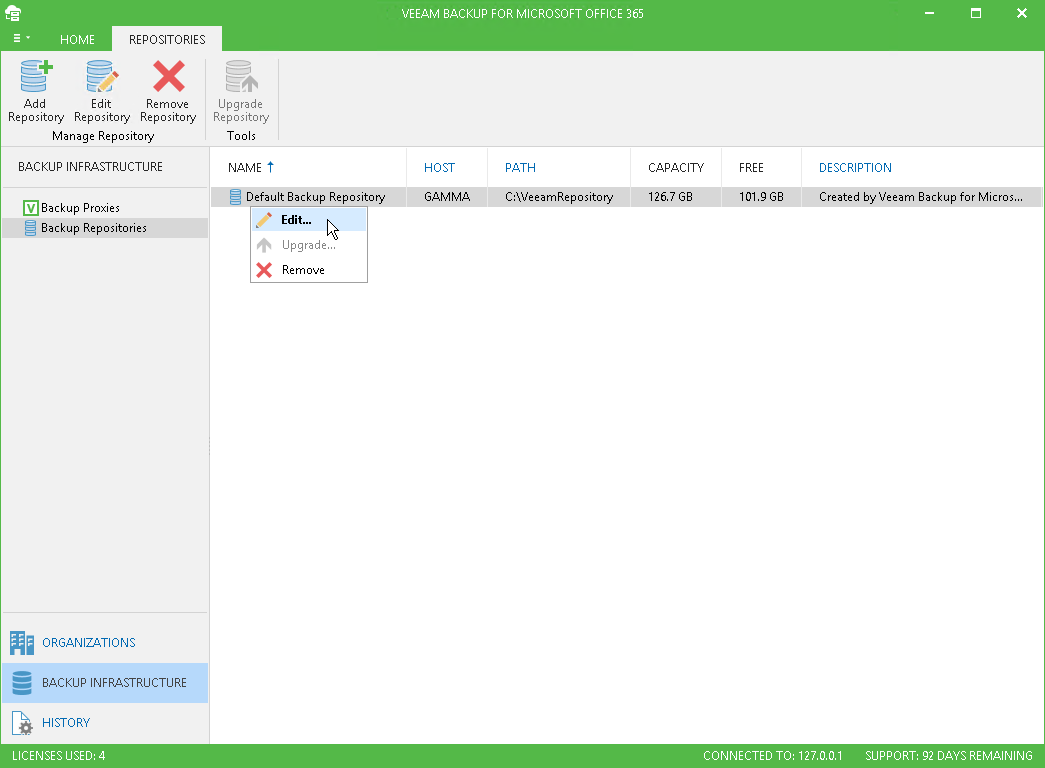Close the Veeam Backup window
The height and width of the screenshot is (768, 1045).
[x=1022, y=13]
